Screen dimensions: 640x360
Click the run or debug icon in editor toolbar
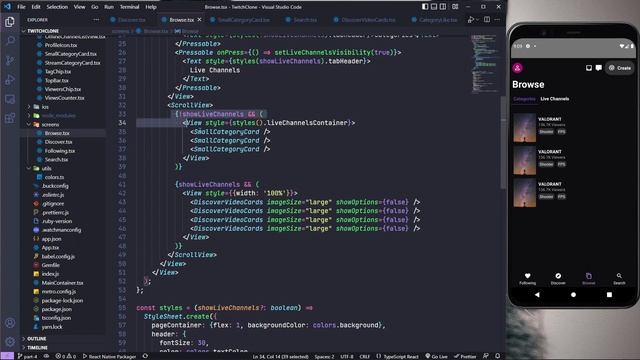tap(471, 20)
